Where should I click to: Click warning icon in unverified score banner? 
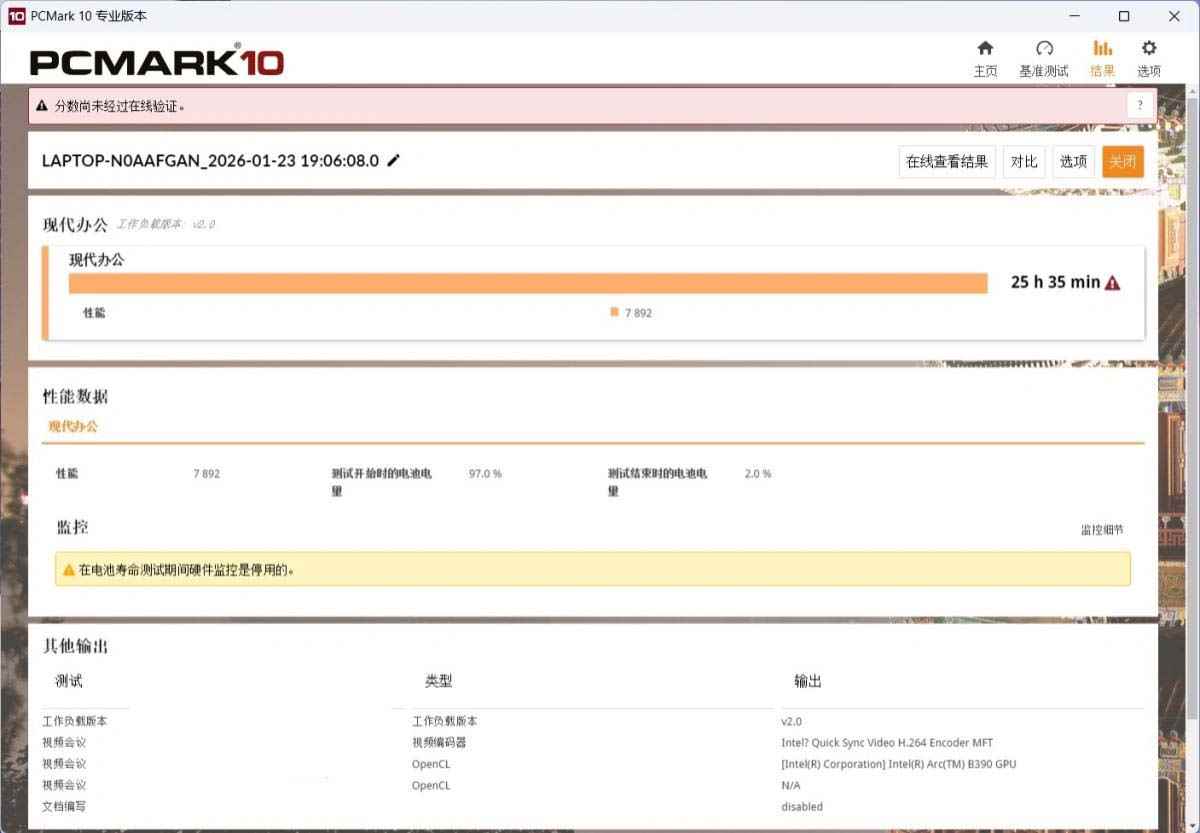click(43, 105)
